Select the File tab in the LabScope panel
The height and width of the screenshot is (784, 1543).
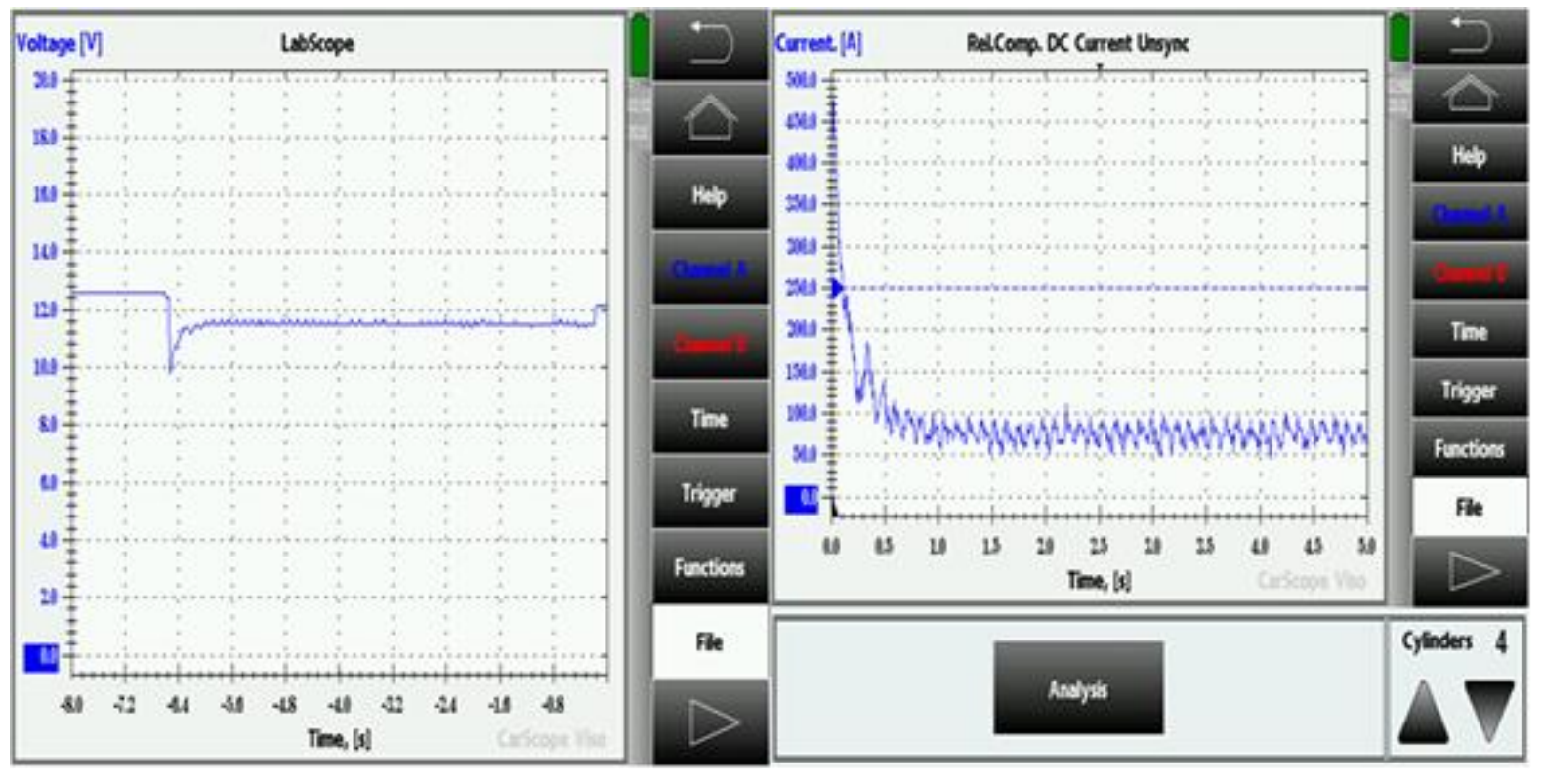pos(709,641)
